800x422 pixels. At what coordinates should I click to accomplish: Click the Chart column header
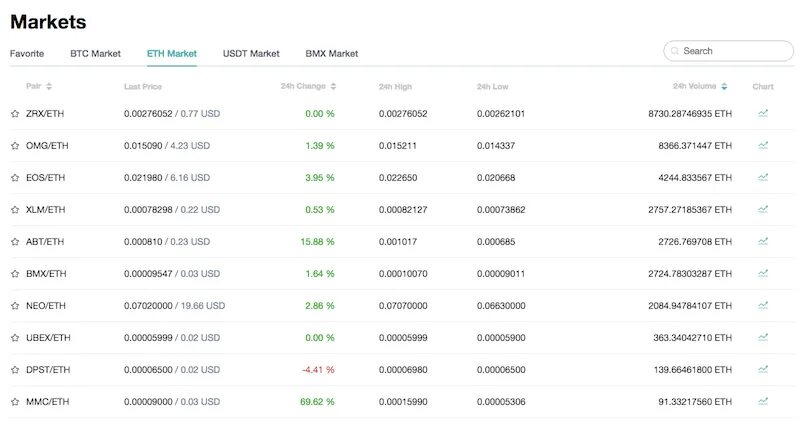tap(763, 87)
